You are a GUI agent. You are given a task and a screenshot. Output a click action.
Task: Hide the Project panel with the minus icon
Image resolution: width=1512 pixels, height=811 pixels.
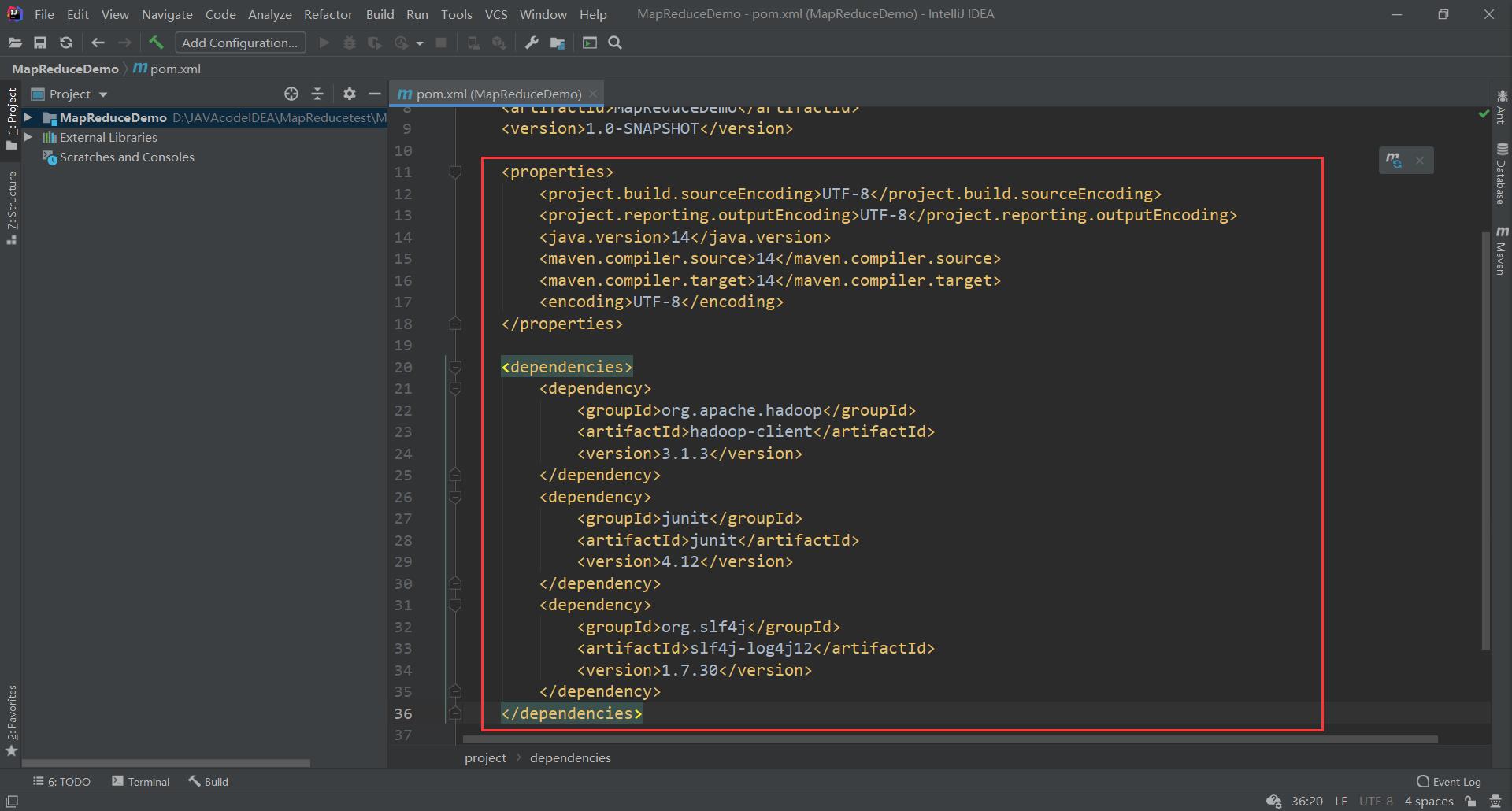(375, 94)
